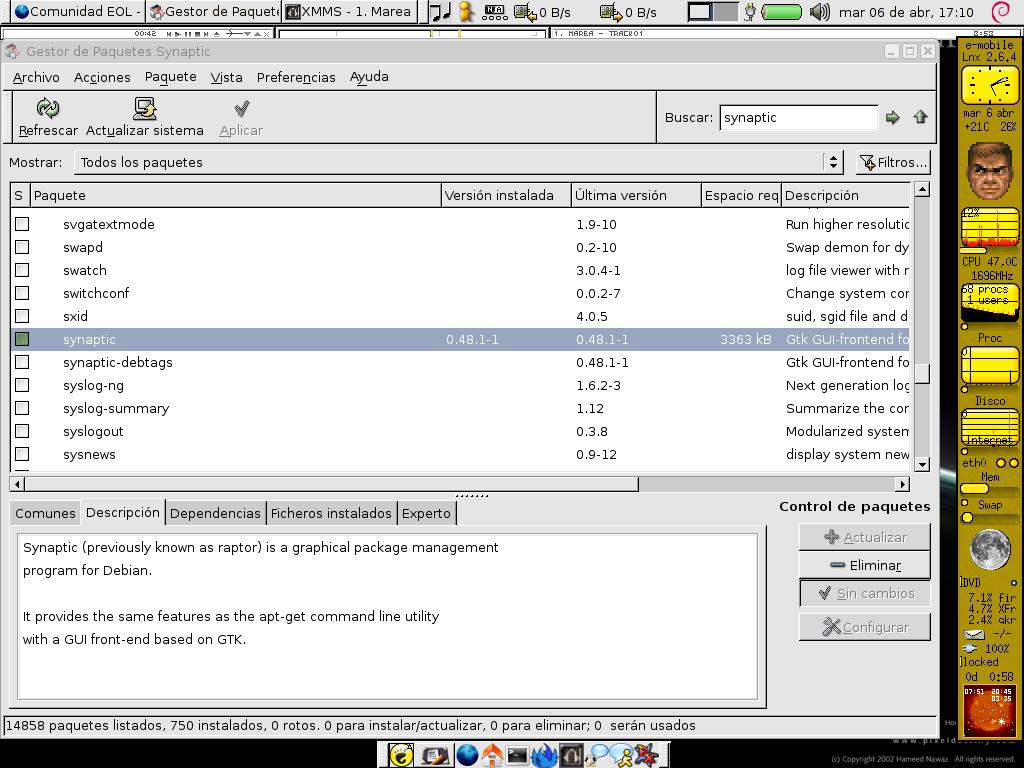Click the moon phase applet in sidebar

tap(990, 549)
